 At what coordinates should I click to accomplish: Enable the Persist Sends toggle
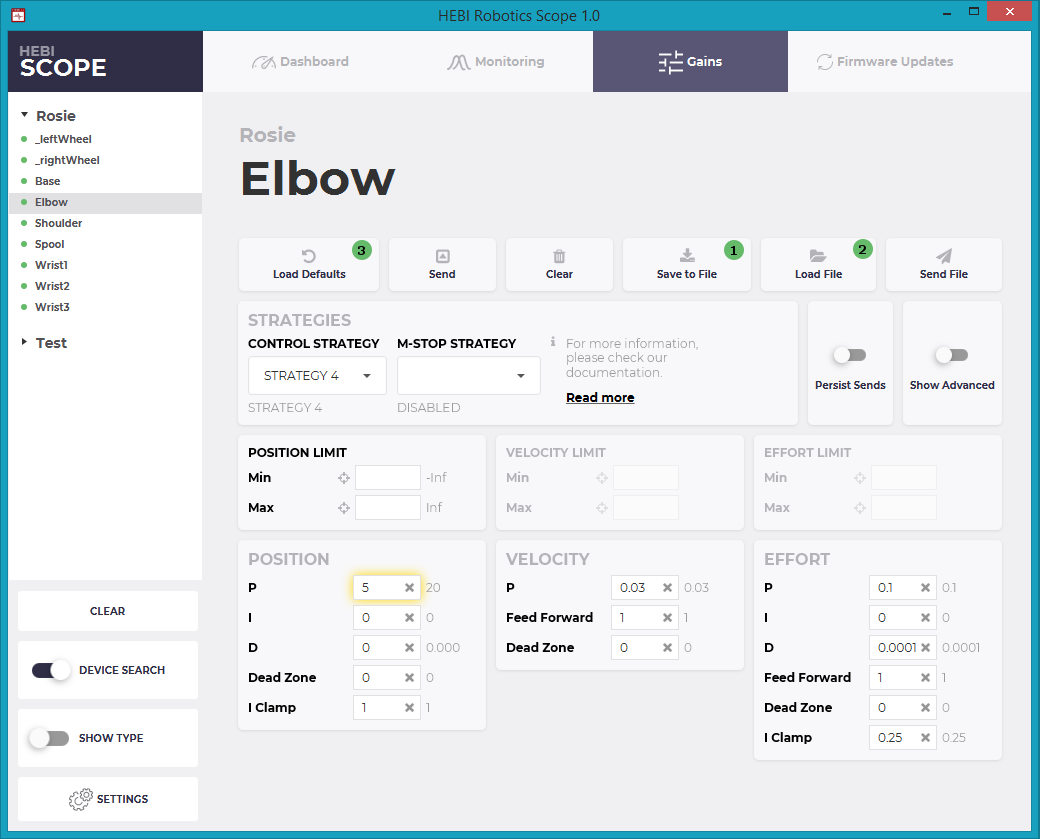[x=850, y=354]
